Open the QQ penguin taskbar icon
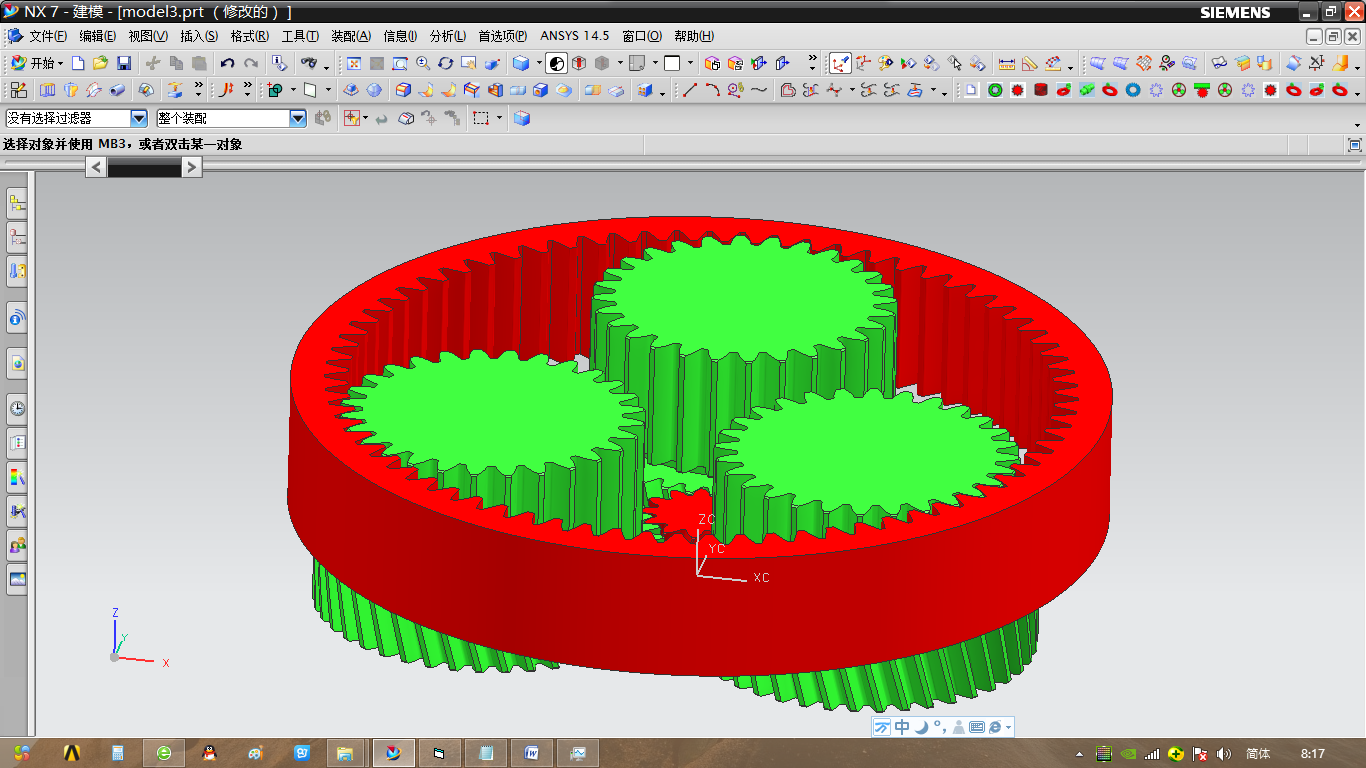Viewport: 1366px width, 768px height. (x=210, y=752)
